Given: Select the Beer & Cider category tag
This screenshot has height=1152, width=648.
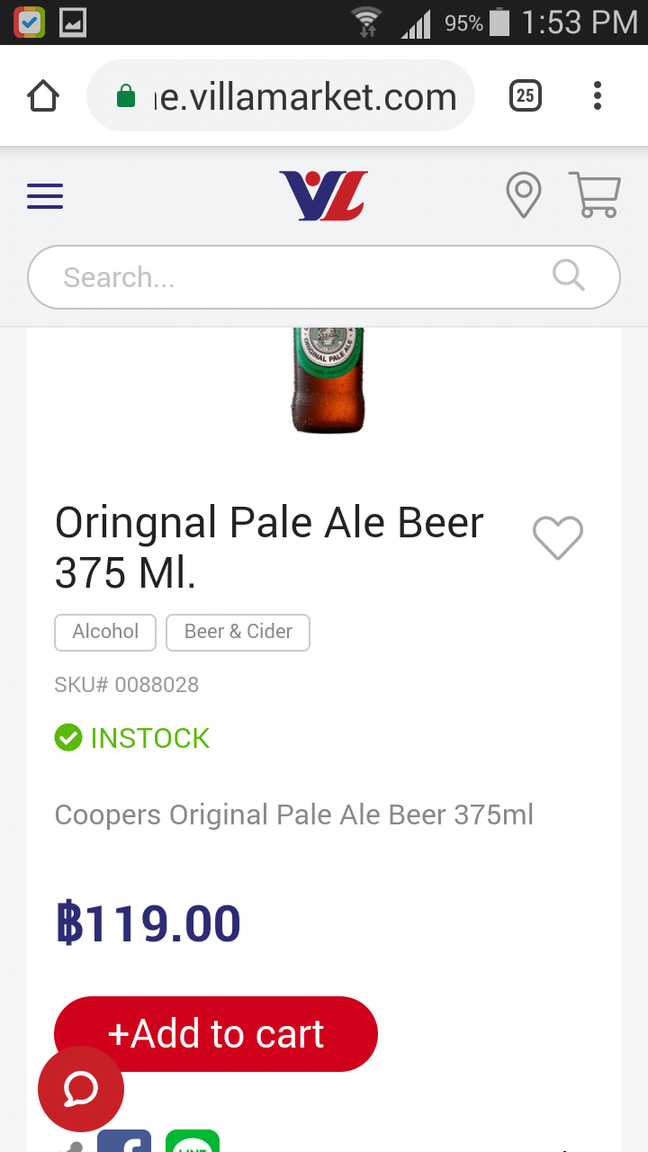Looking at the screenshot, I should (x=237, y=632).
